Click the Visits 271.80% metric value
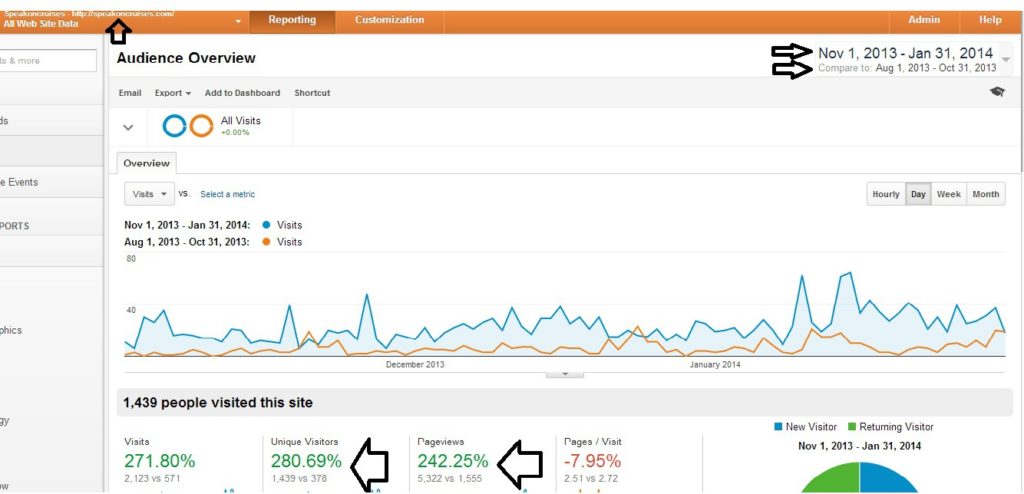Viewport: 1024px width, 494px height. click(159, 461)
